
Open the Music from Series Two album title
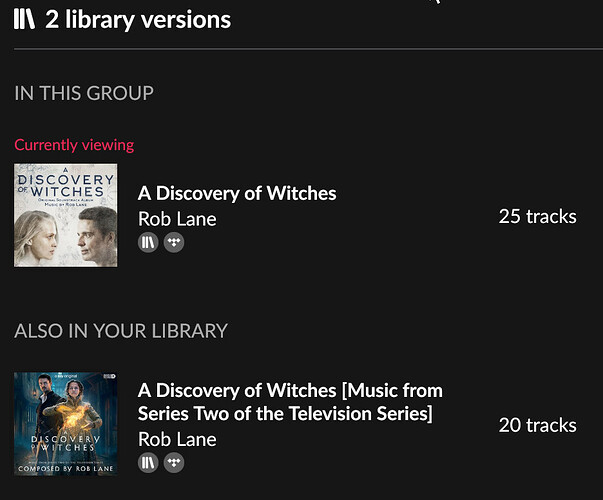click(x=290, y=402)
